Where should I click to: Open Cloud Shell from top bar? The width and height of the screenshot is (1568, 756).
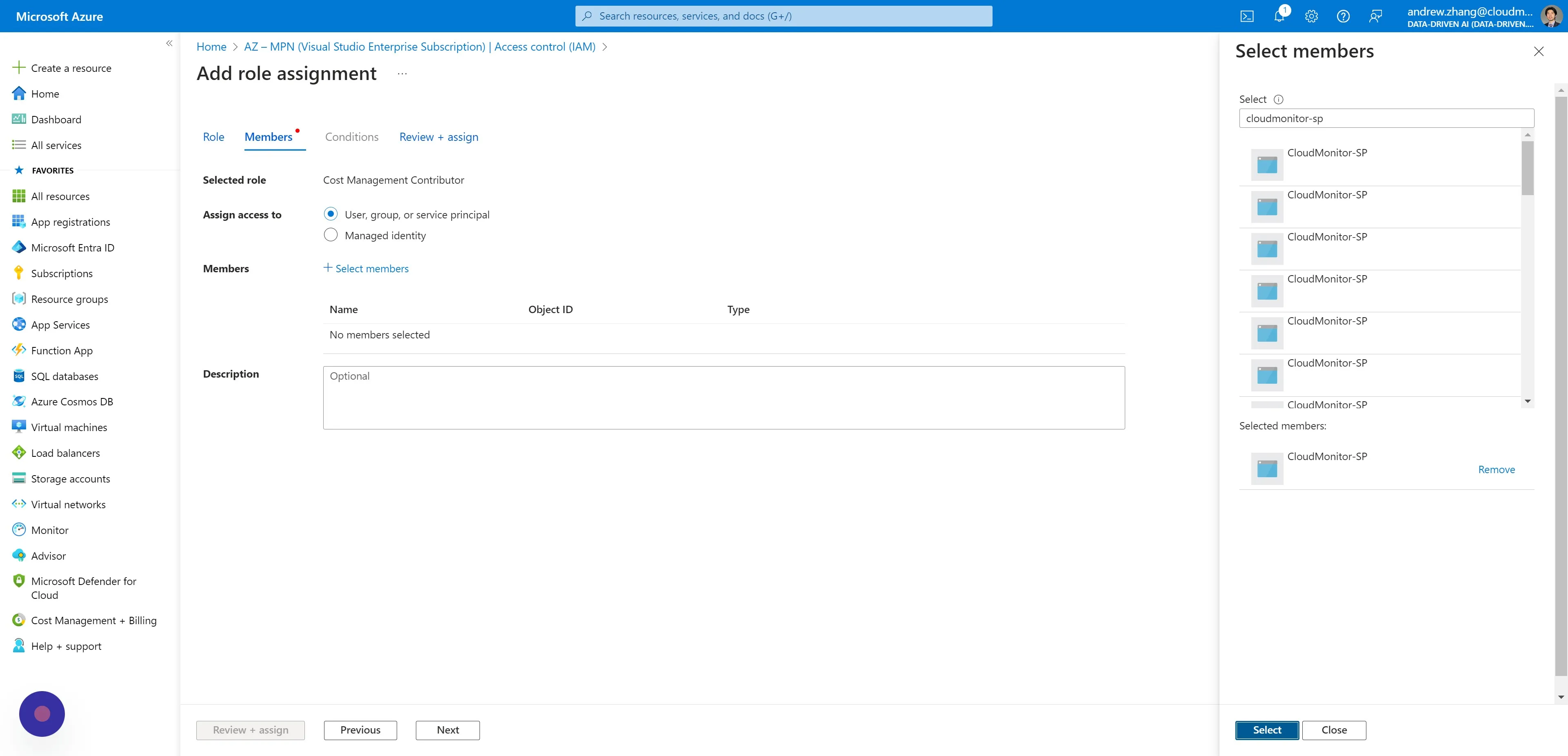point(1247,16)
